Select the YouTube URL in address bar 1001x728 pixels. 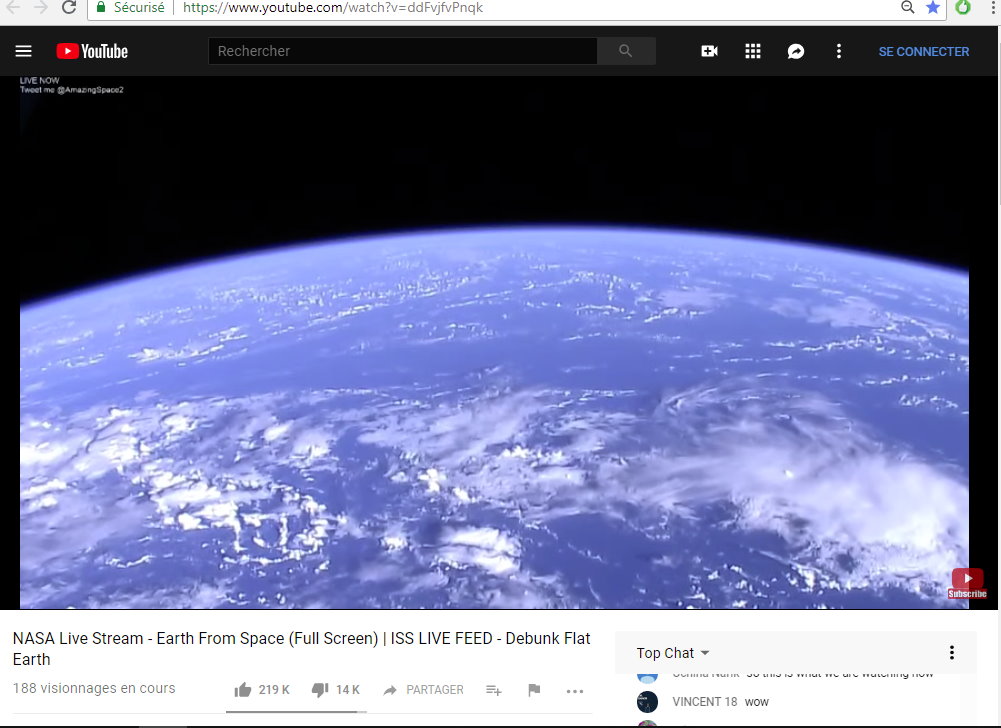pyautogui.click(x=333, y=8)
